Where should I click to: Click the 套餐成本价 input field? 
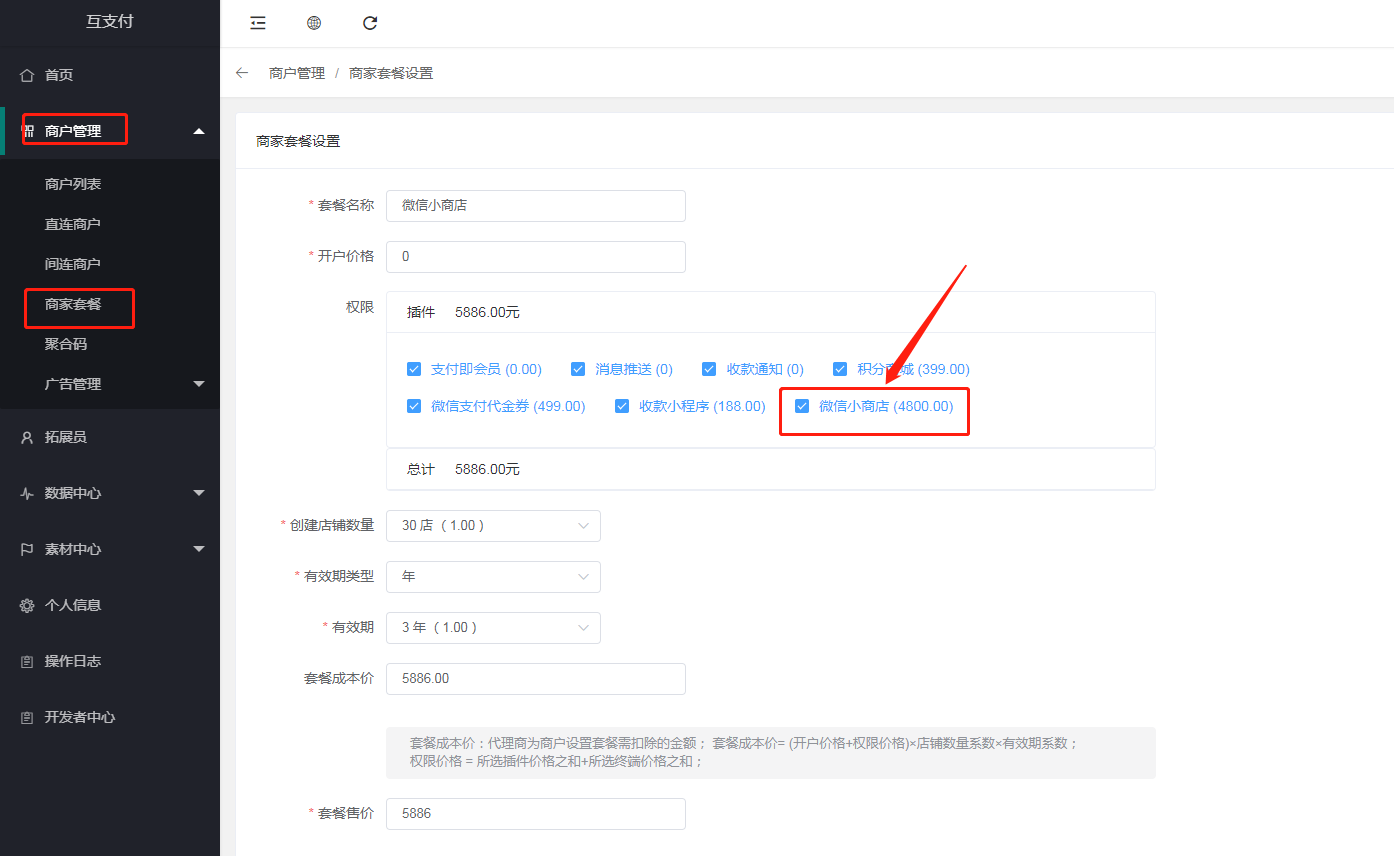(536, 678)
